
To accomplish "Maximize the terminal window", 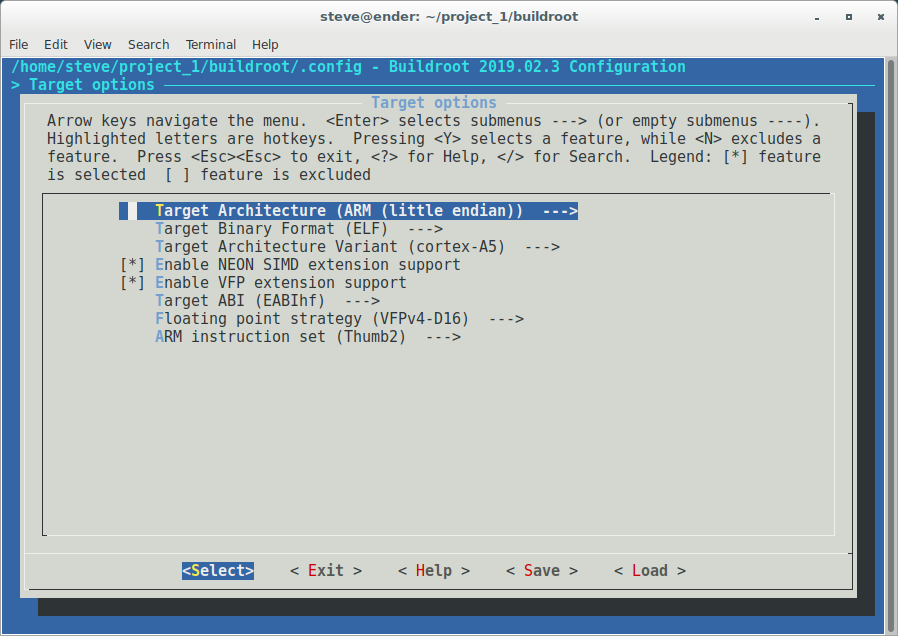I will pos(849,17).
